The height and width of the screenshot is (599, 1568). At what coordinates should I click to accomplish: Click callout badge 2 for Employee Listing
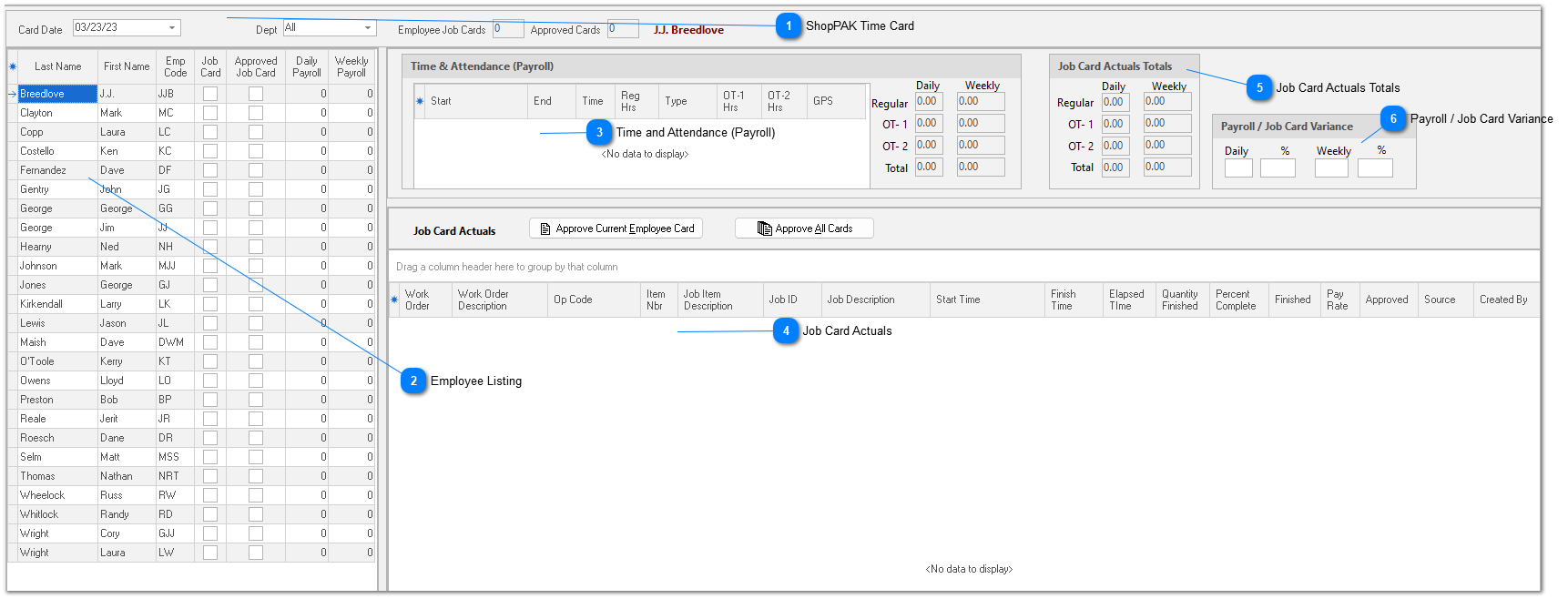pos(413,381)
